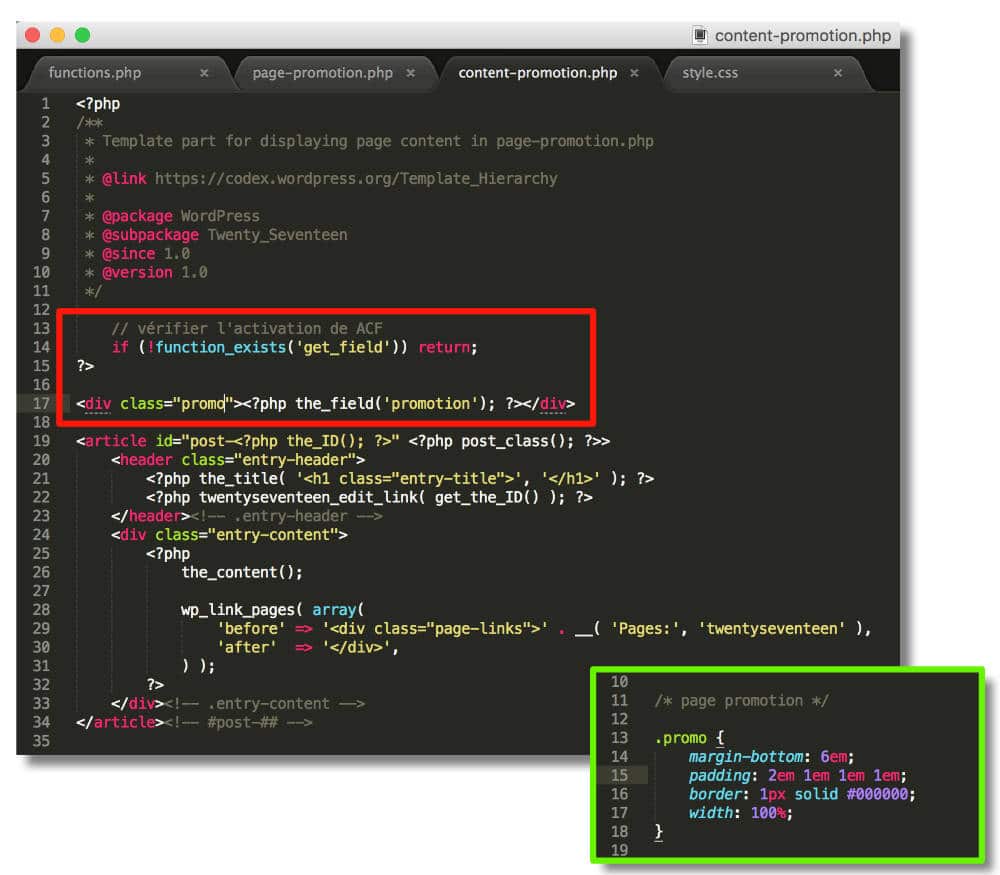Place cursor on the the_content() call
Image resolution: width=1000 pixels, height=875 pixels.
point(241,572)
